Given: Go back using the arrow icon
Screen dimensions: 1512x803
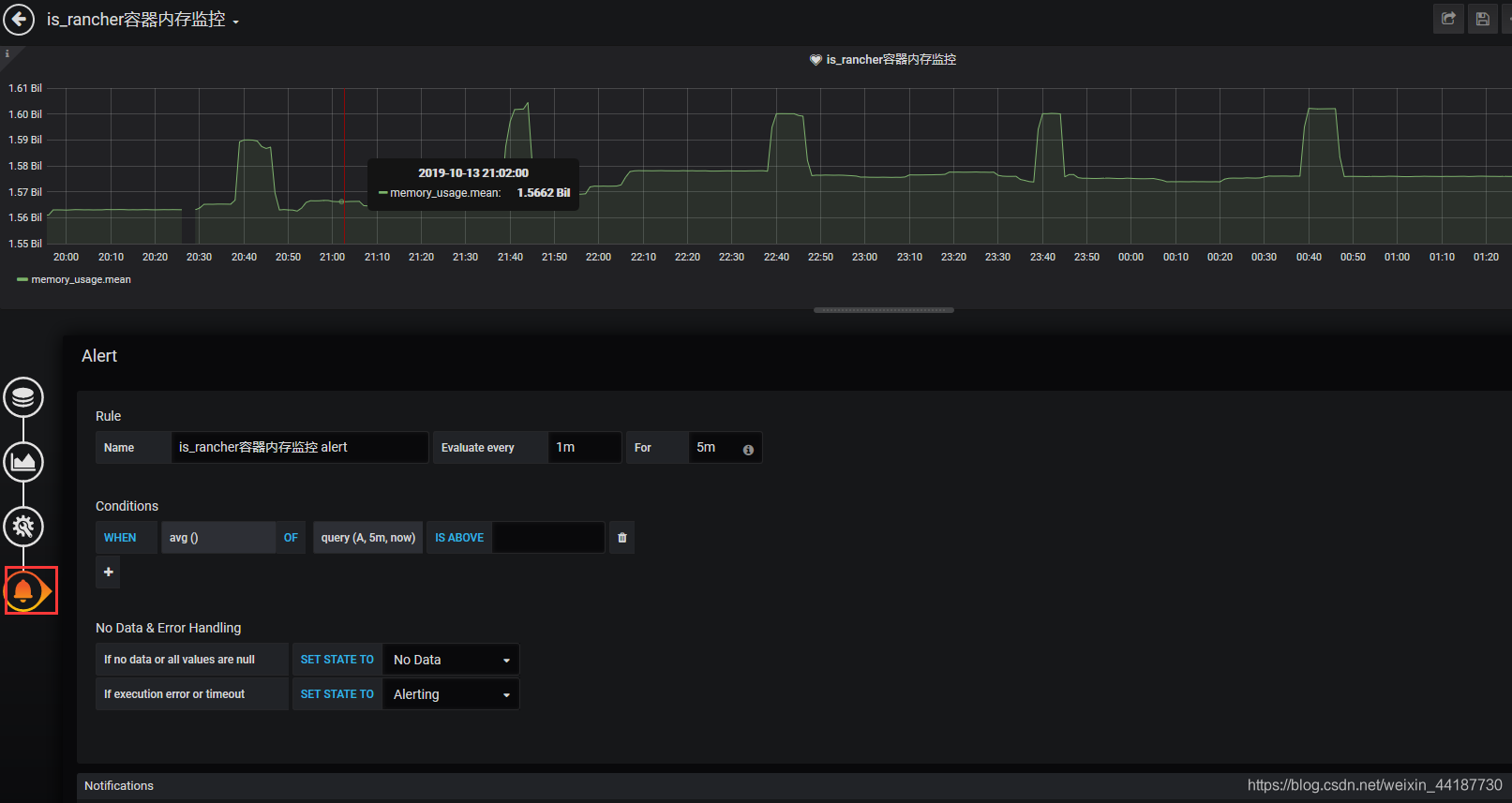Looking at the screenshot, I should tap(19, 19).
